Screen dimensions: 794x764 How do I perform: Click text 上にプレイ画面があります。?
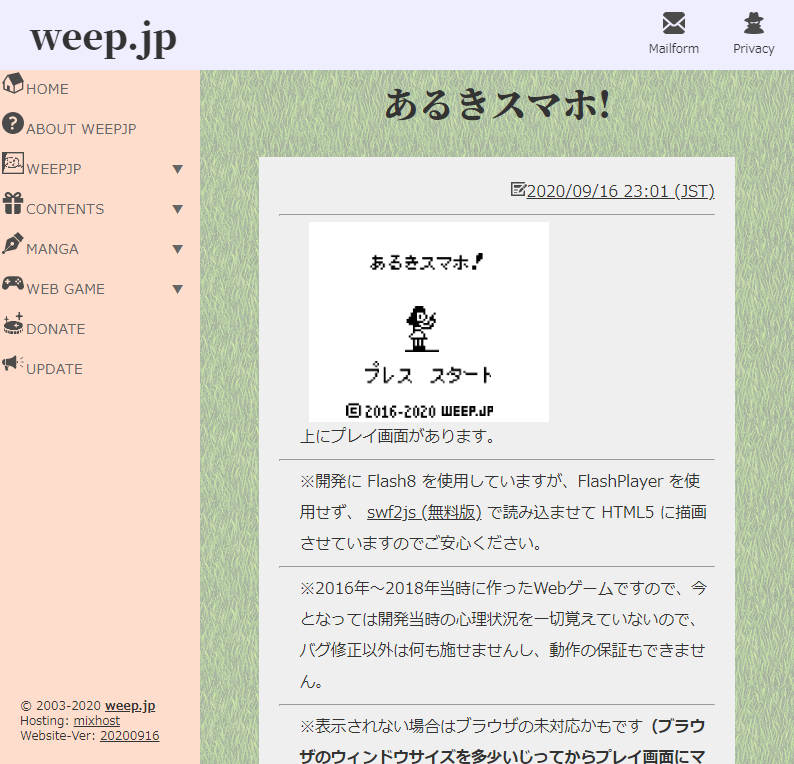399,436
